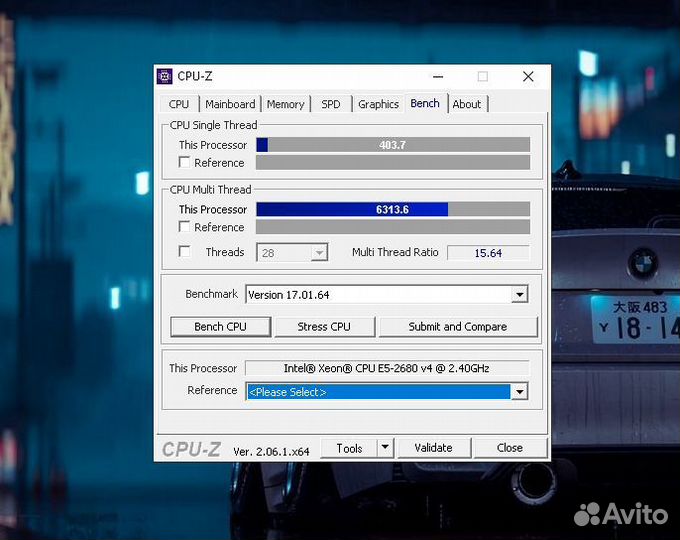Click the Stress CPU button
The image size is (680, 540).
point(324,327)
